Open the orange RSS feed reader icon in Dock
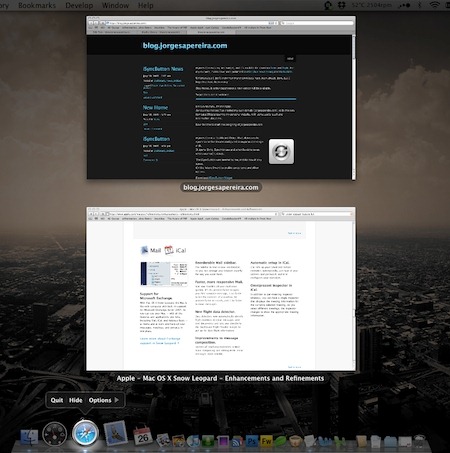 pyautogui.click(x=237, y=441)
